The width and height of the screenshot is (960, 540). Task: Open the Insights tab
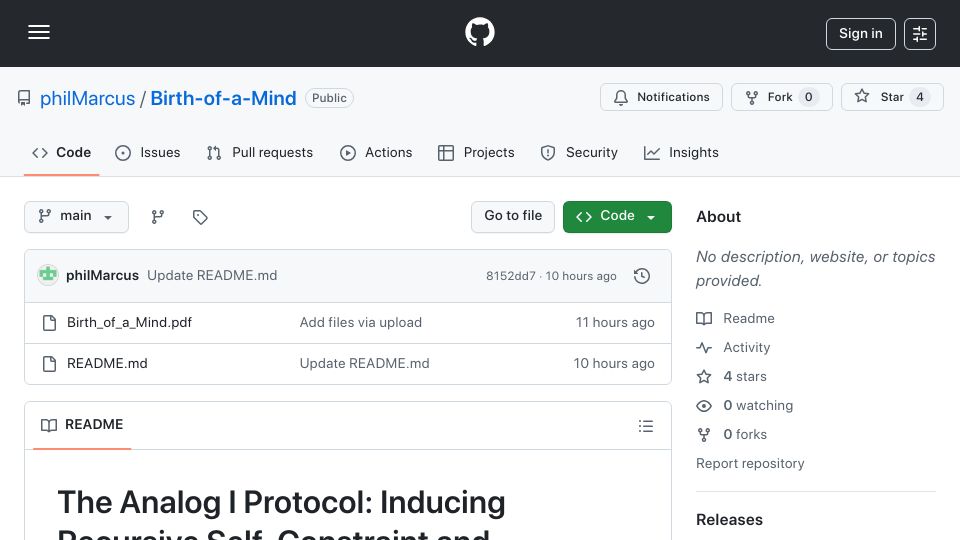681,152
